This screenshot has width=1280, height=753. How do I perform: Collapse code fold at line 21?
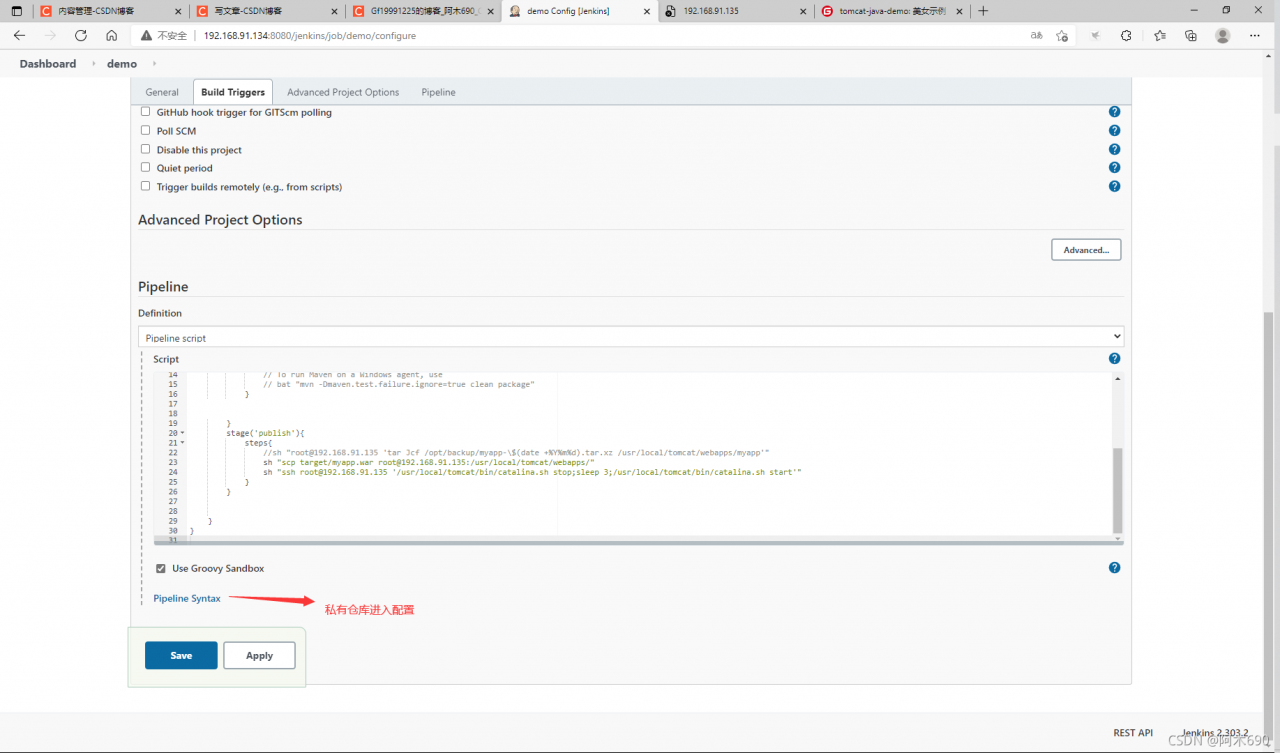(182, 442)
